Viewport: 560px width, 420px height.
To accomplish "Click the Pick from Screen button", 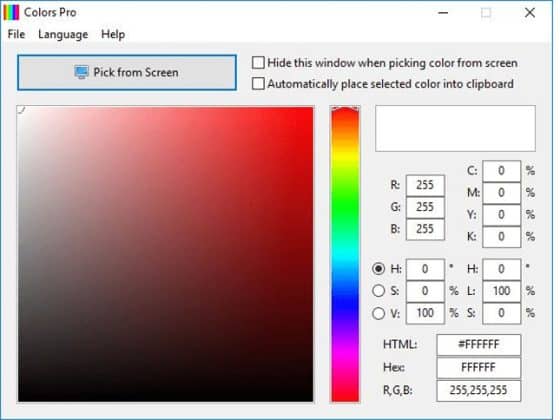I will [127, 72].
